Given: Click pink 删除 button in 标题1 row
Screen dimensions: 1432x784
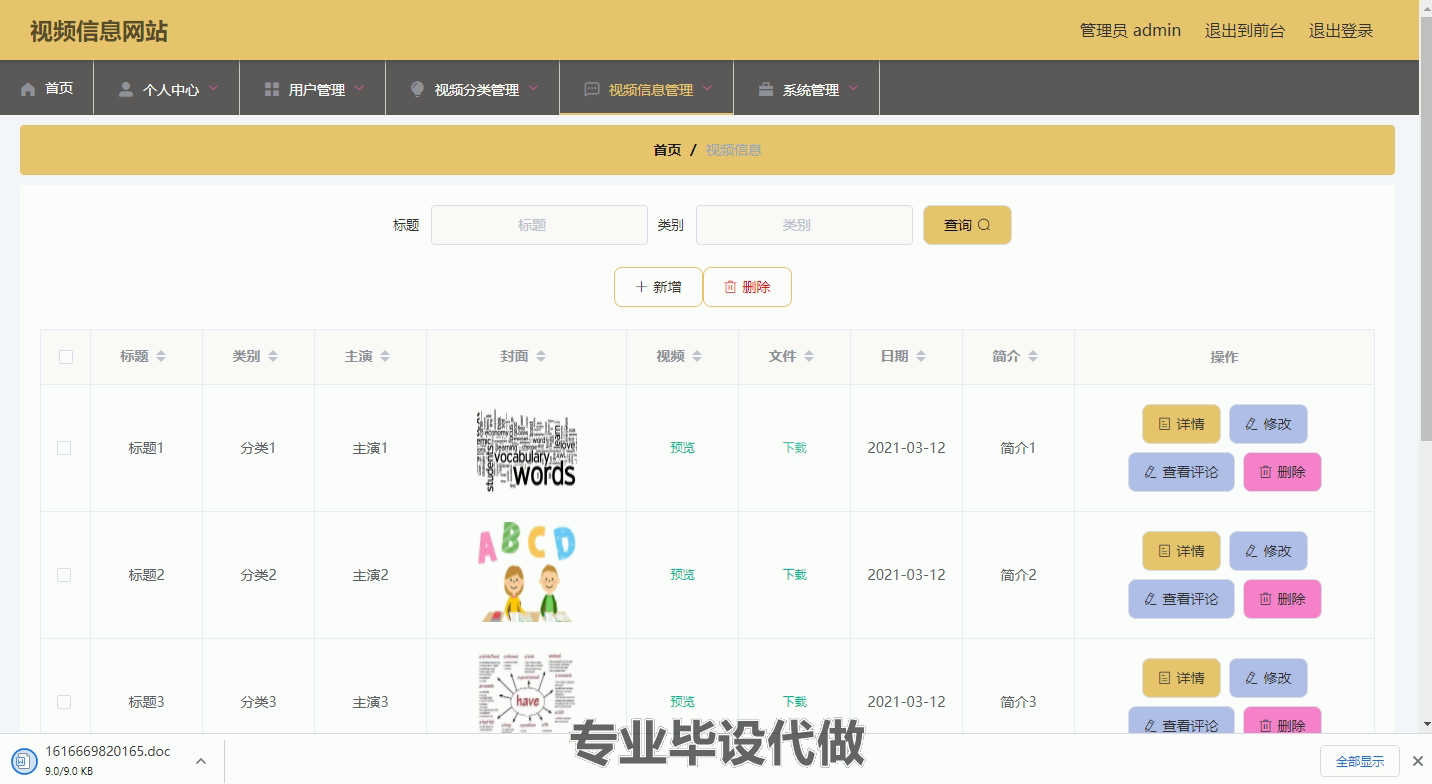Looking at the screenshot, I should tap(1282, 472).
